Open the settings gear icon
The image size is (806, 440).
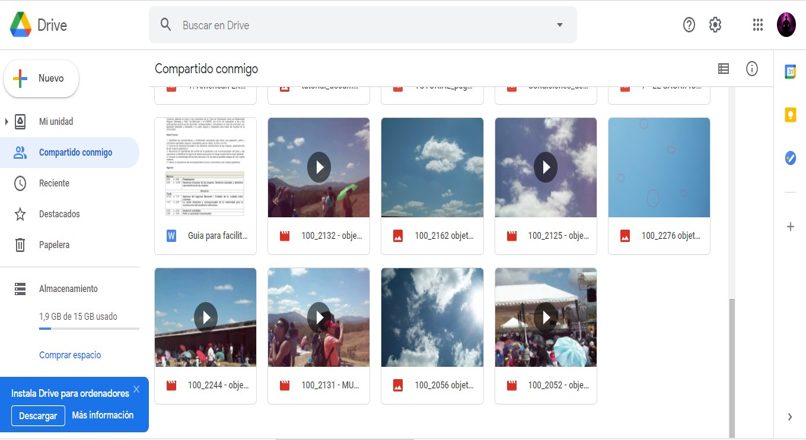point(715,25)
